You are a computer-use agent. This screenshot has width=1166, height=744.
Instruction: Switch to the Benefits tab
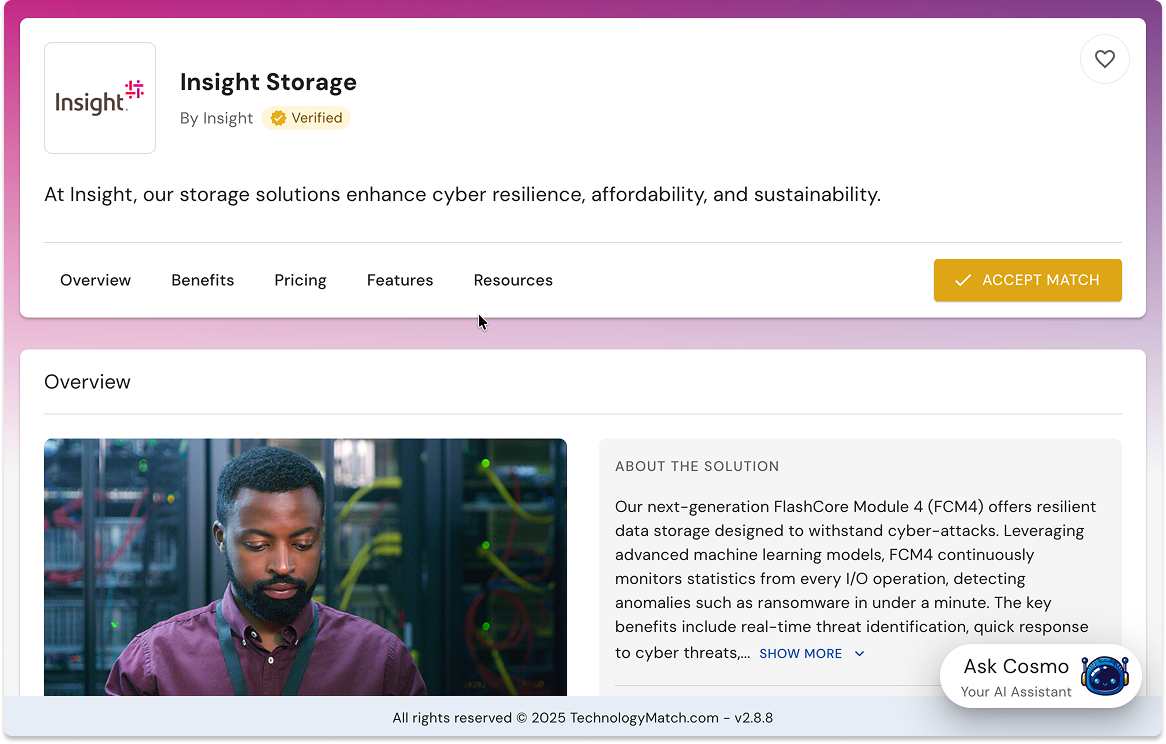point(202,280)
